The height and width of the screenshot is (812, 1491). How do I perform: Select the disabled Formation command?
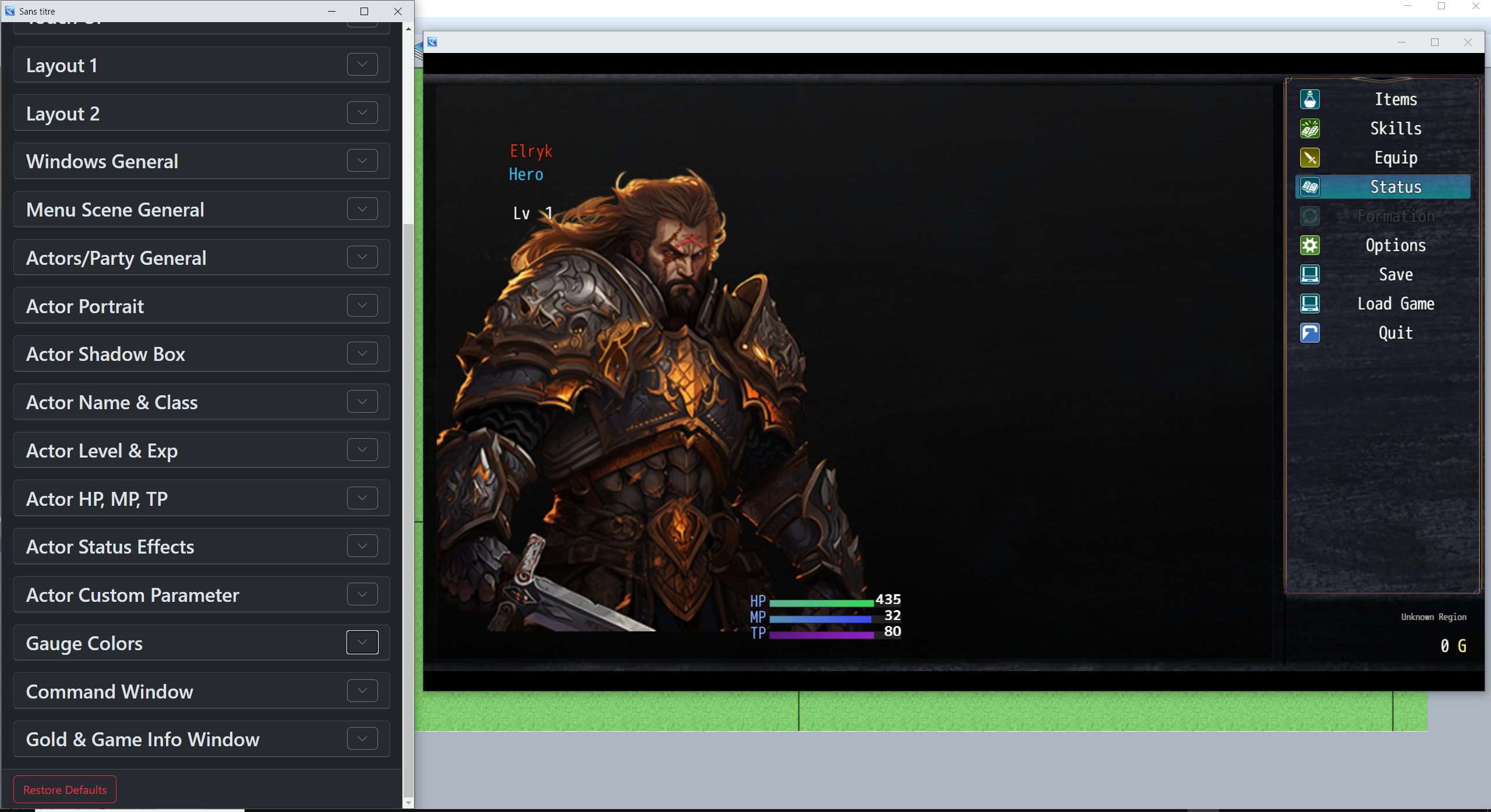(x=1395, y=216)
